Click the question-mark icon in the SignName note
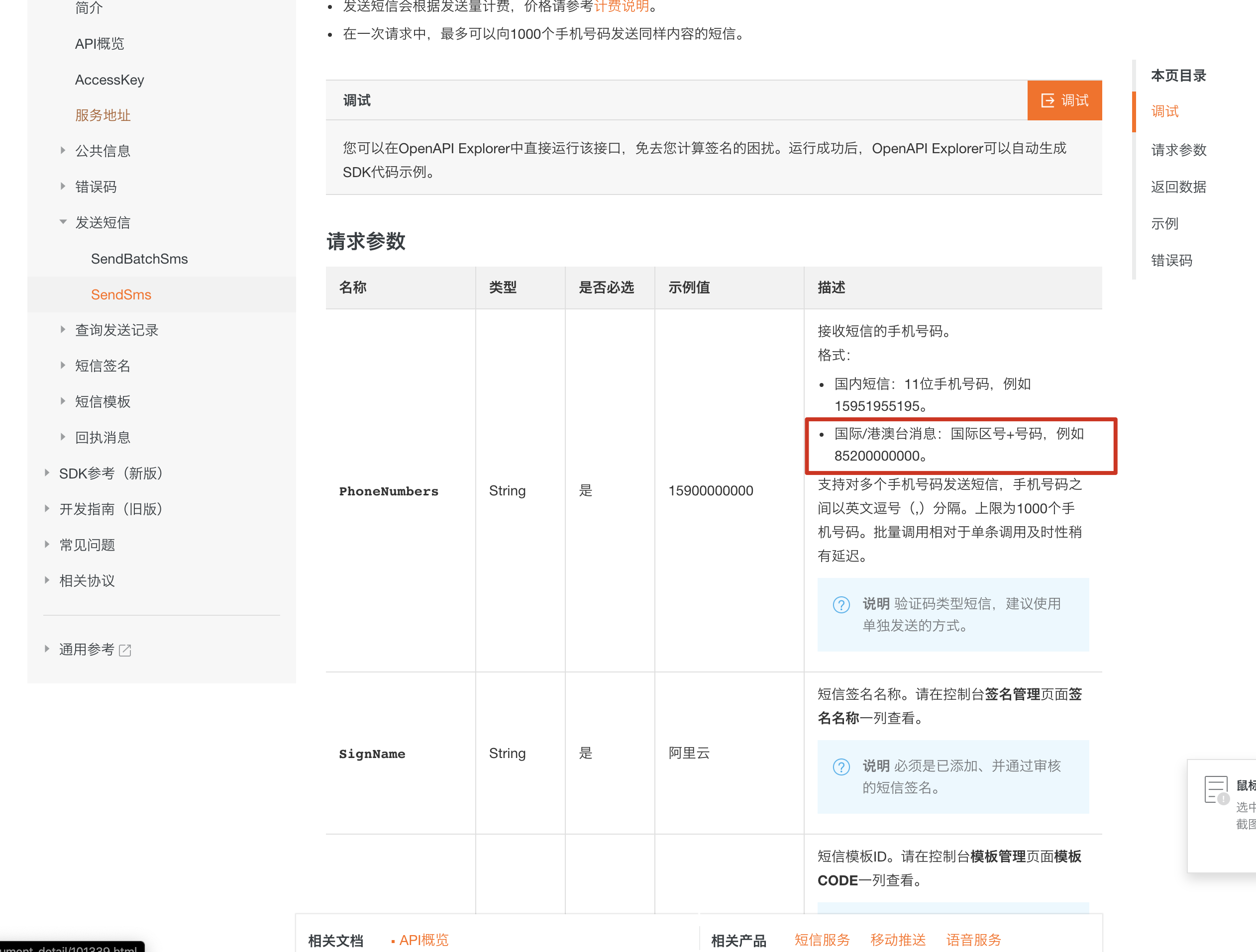1256x952 pixels. pyautogui.click(x=841, y=767)
